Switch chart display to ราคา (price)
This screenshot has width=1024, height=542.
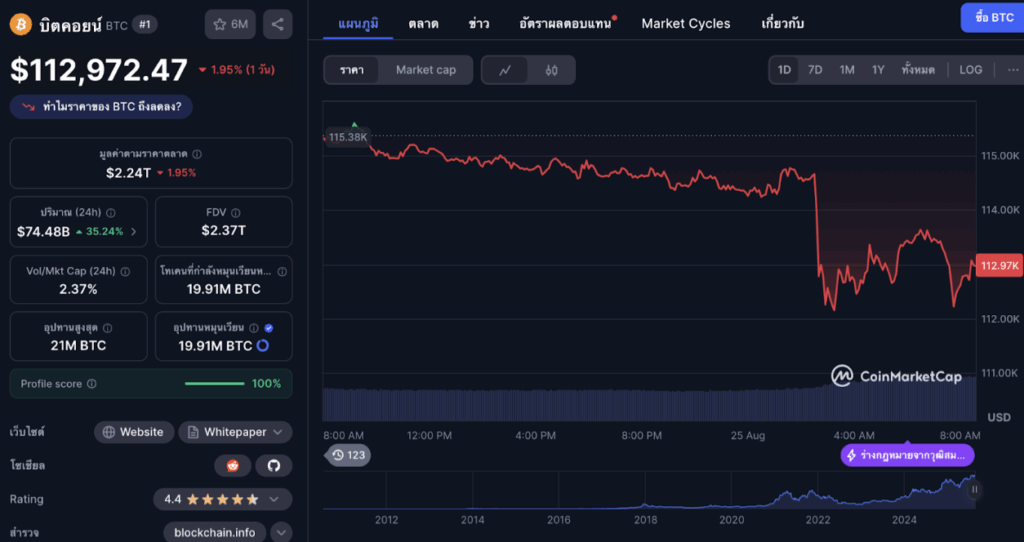[351, 70]
